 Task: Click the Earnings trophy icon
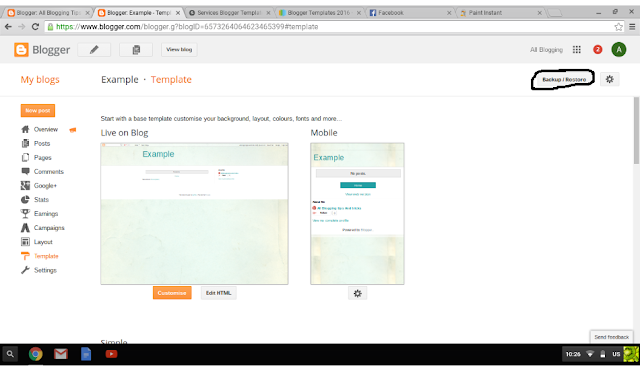[x=25, y=213]
